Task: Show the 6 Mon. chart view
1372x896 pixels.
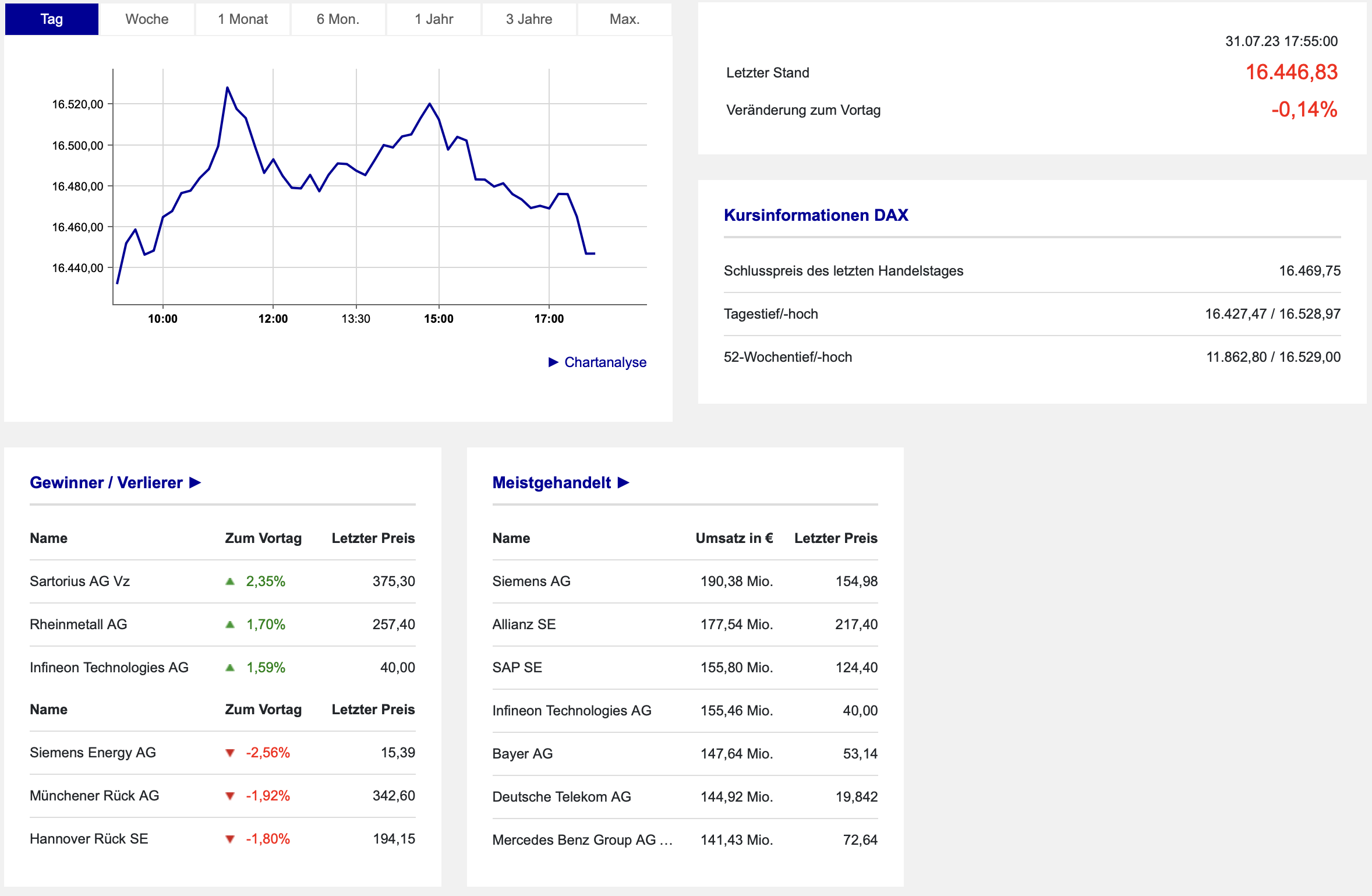Action: pos(338,19)
